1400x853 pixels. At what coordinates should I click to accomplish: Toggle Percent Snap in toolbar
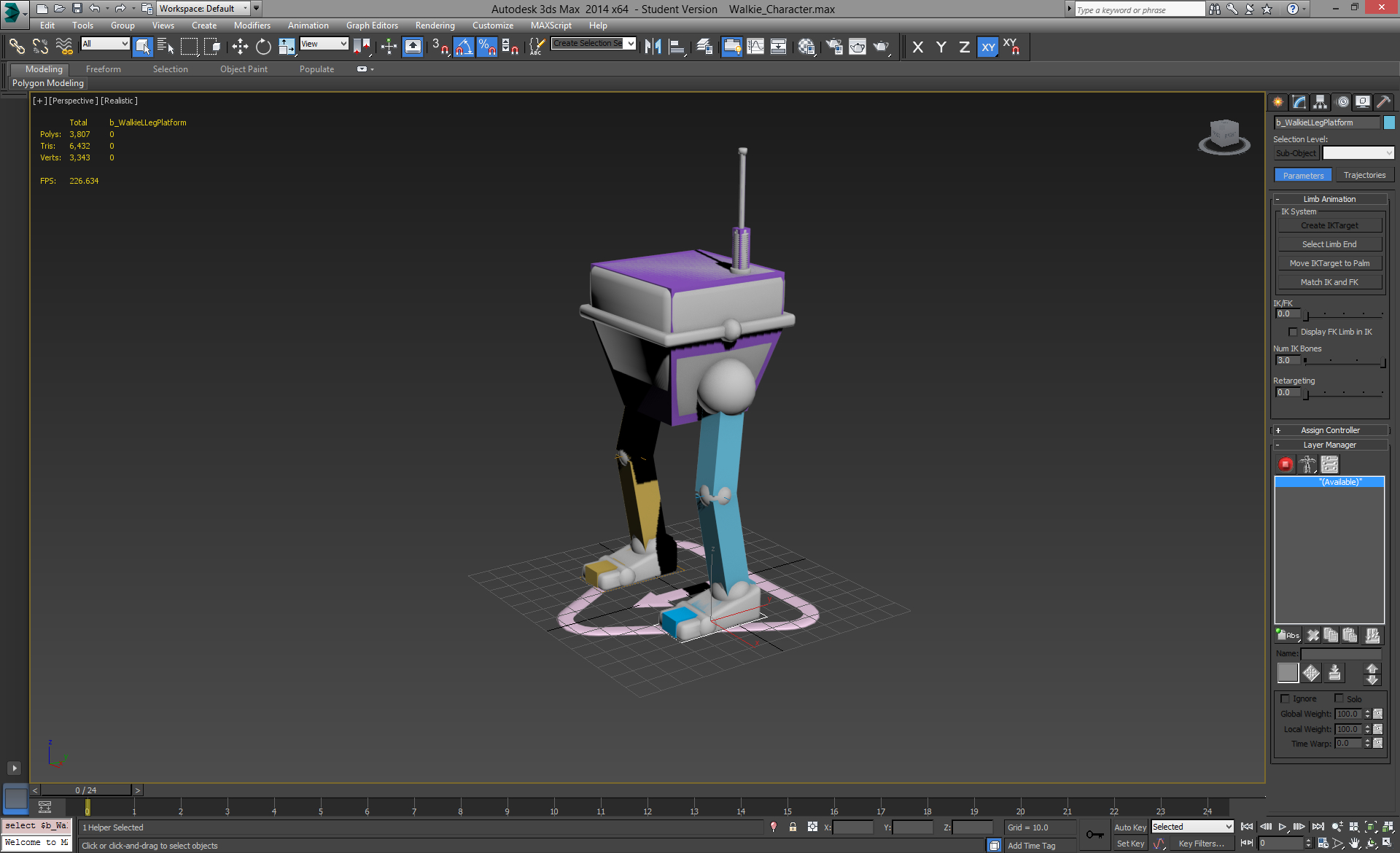pyautogui.click(x=486, y=47)
